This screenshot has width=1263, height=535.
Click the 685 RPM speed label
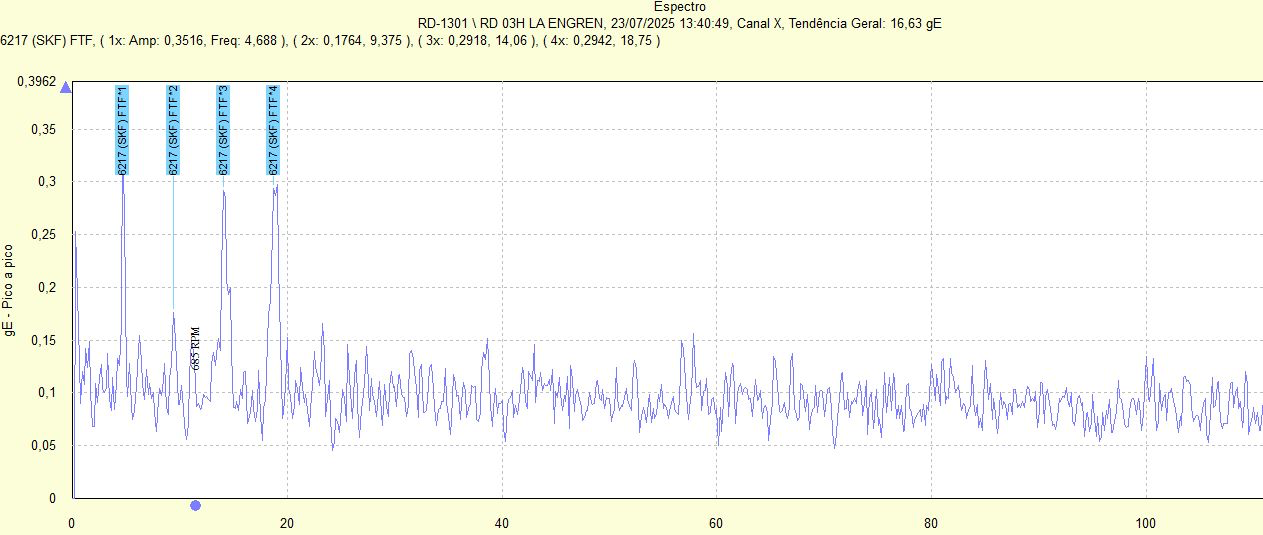click(196, 348)
